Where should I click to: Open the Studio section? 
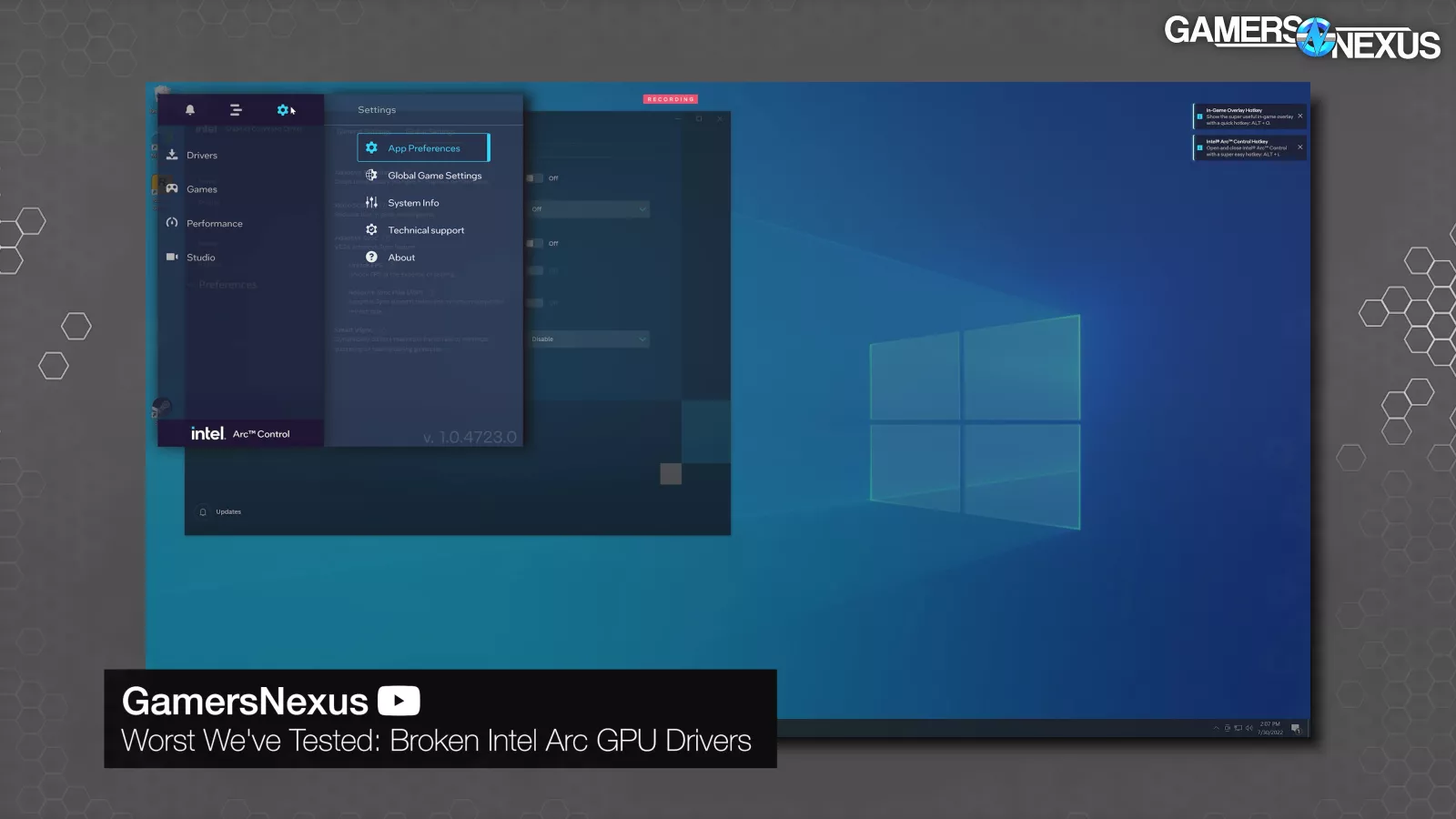click(x=200, y=258)
